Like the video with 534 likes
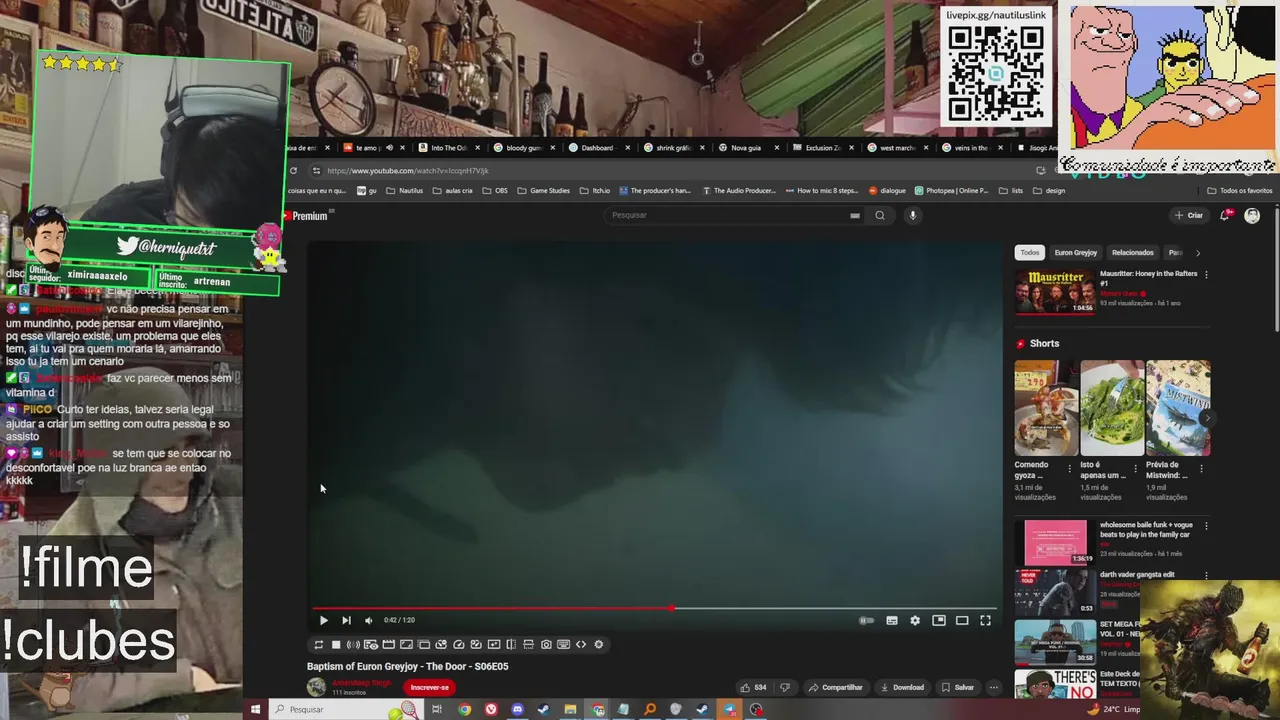This screenshot has height=720, width=1280. [752, 687]
